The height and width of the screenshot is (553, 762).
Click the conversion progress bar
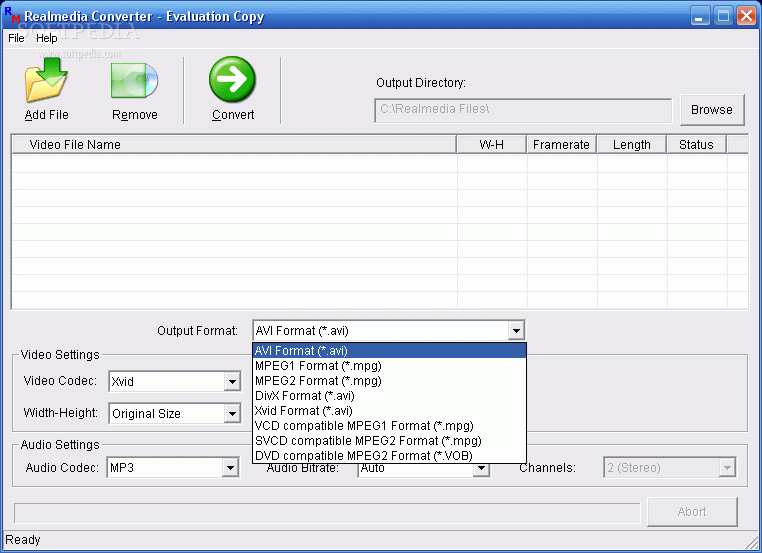(x=327, y=513)
